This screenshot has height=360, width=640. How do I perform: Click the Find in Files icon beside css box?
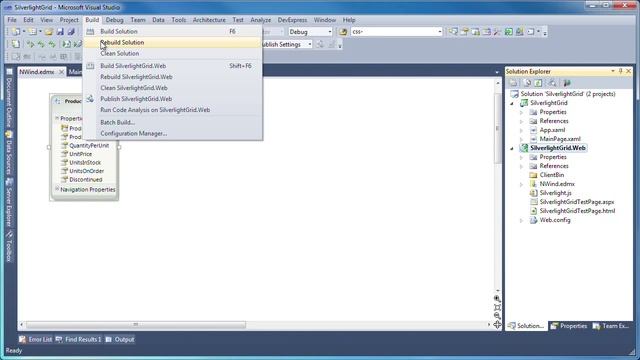coord(343,31)
